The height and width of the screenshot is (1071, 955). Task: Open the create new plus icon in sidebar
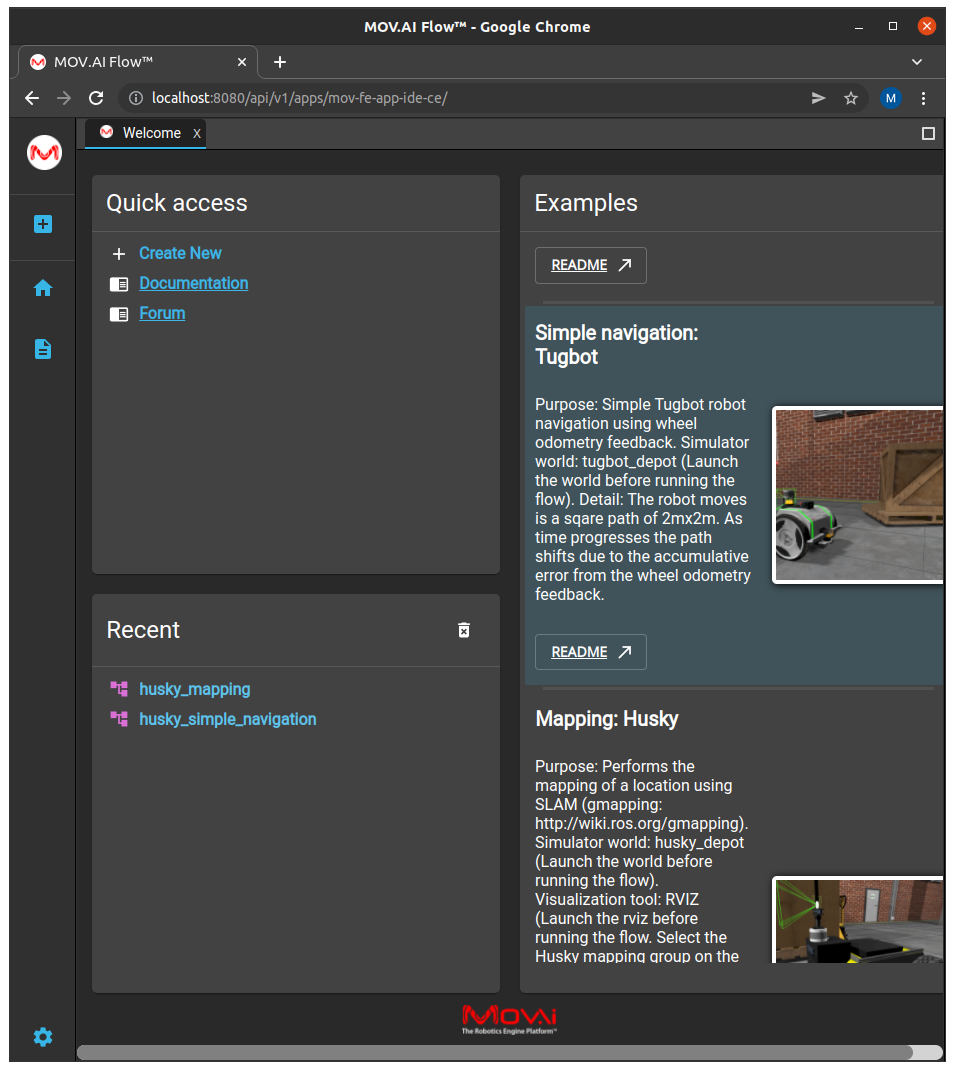pos(43,224)
